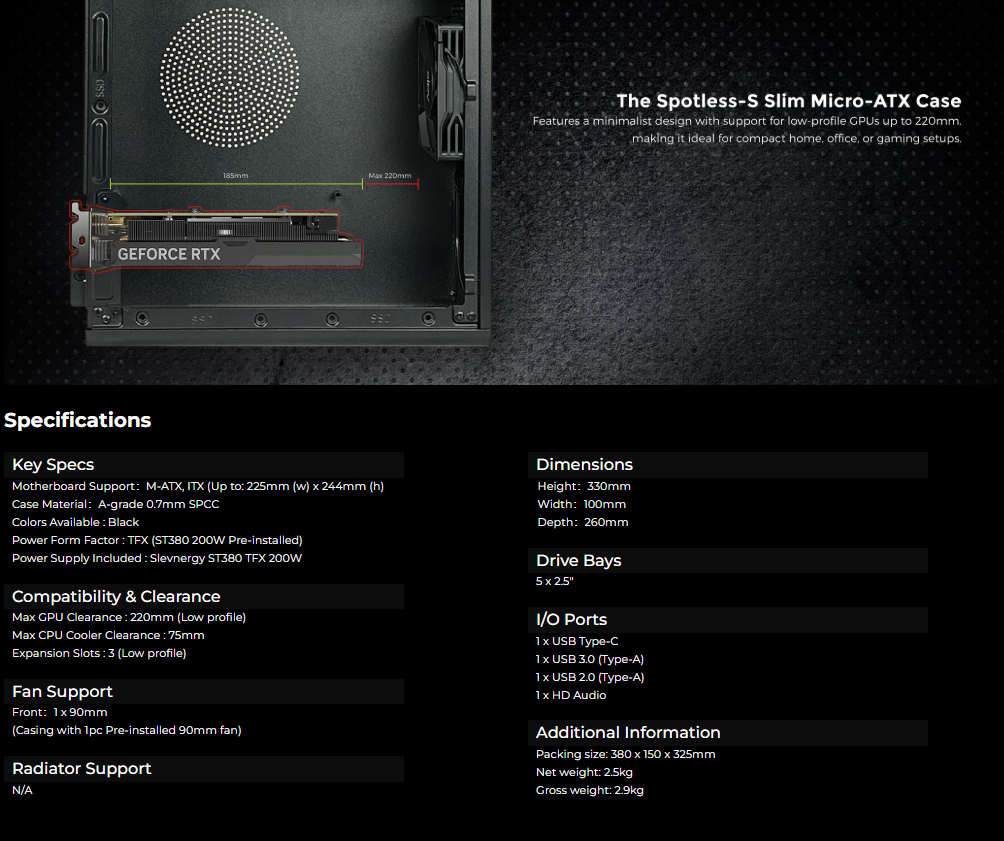Select the Dimensions section header
Screen dimensions: 1004x841
584,464
